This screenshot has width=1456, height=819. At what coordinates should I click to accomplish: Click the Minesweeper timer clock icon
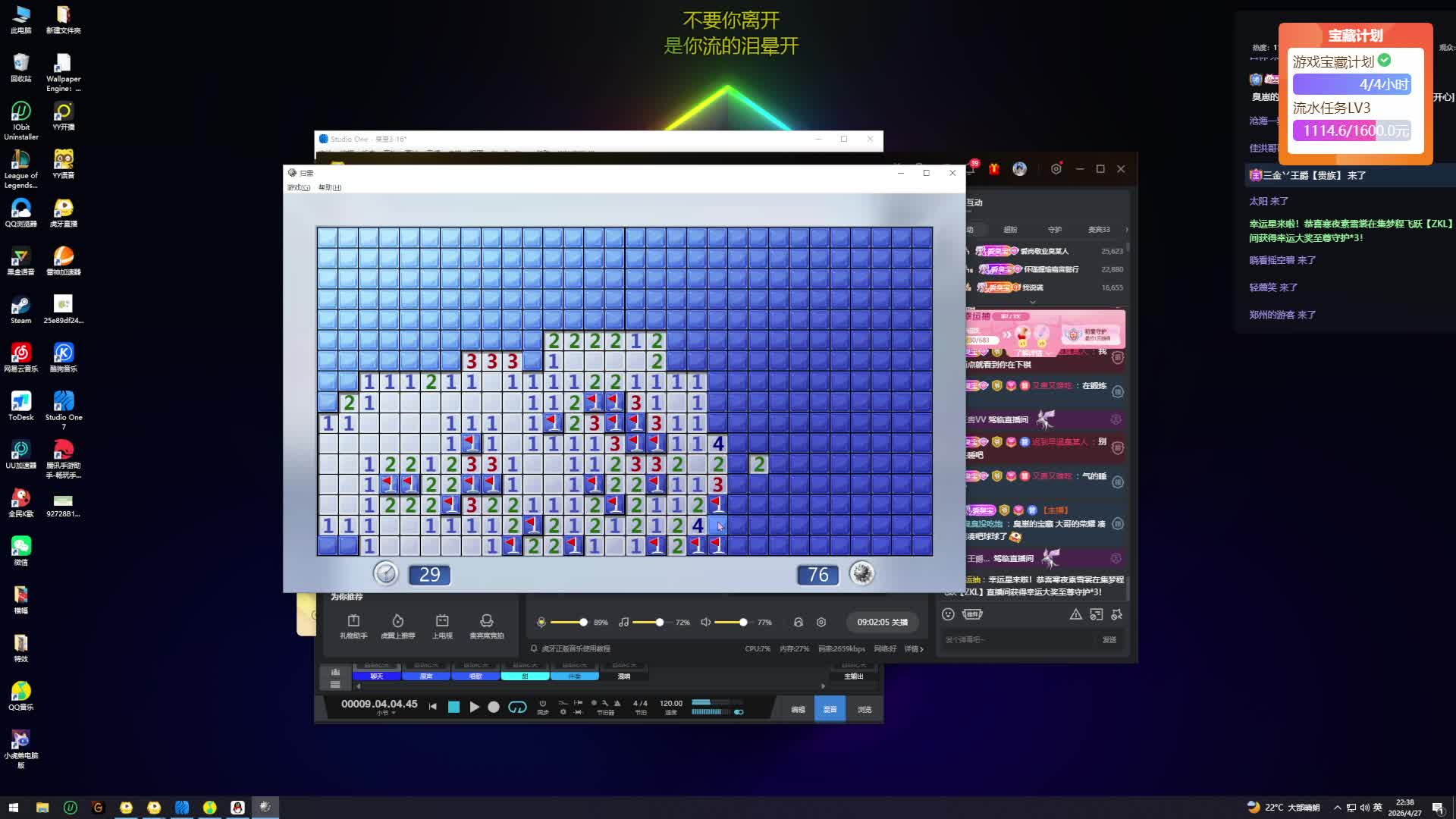385,573
